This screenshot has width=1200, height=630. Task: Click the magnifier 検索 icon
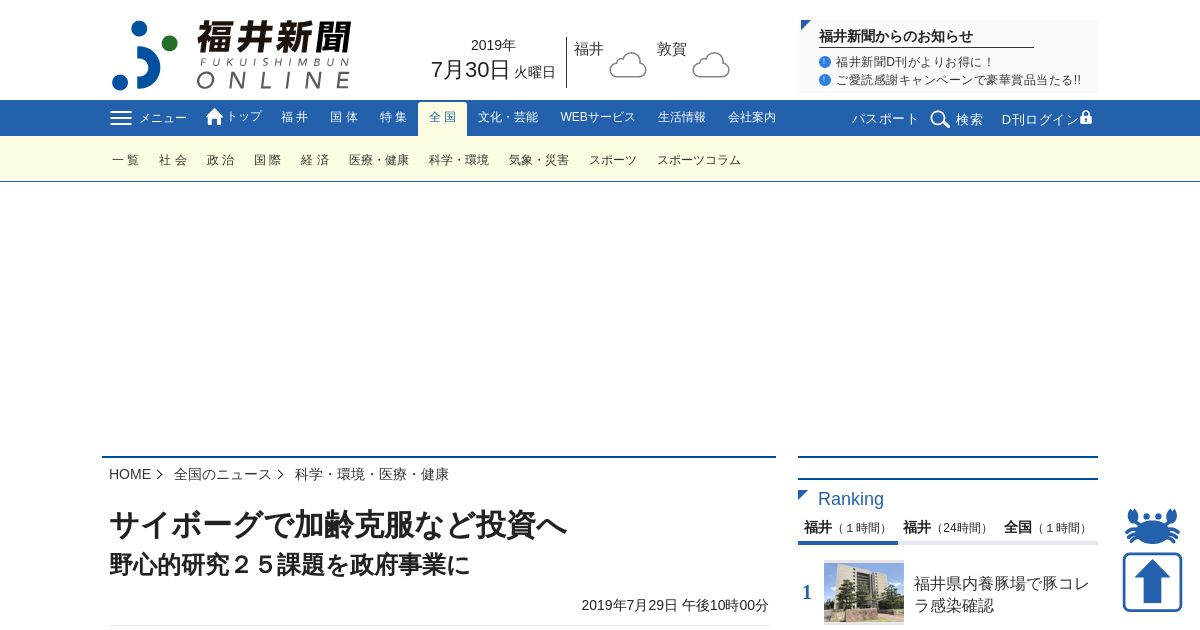[940, 119]
